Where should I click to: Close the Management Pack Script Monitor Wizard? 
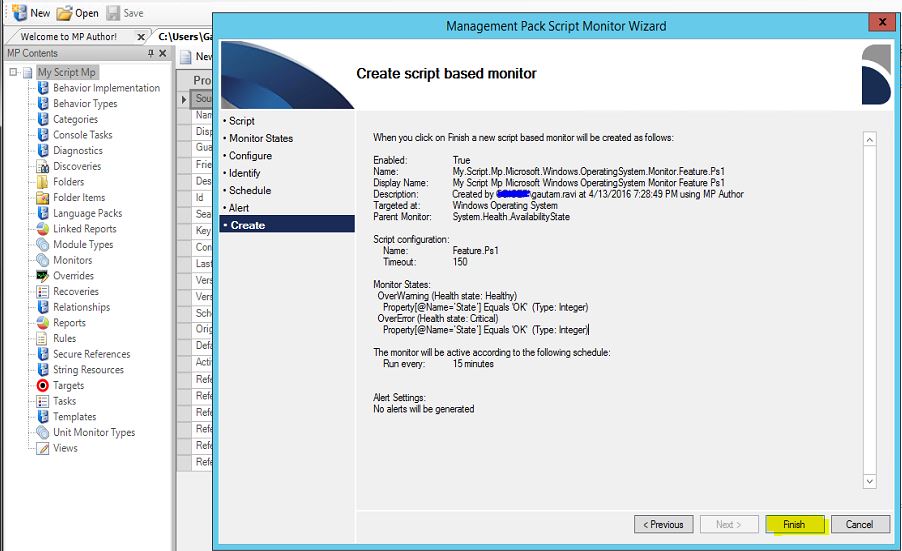tap(882, 22)
